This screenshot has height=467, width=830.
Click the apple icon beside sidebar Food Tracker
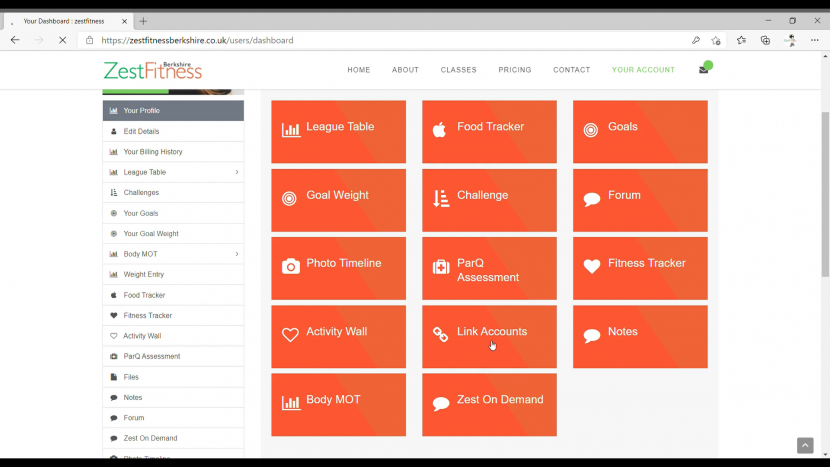[113, 295]
